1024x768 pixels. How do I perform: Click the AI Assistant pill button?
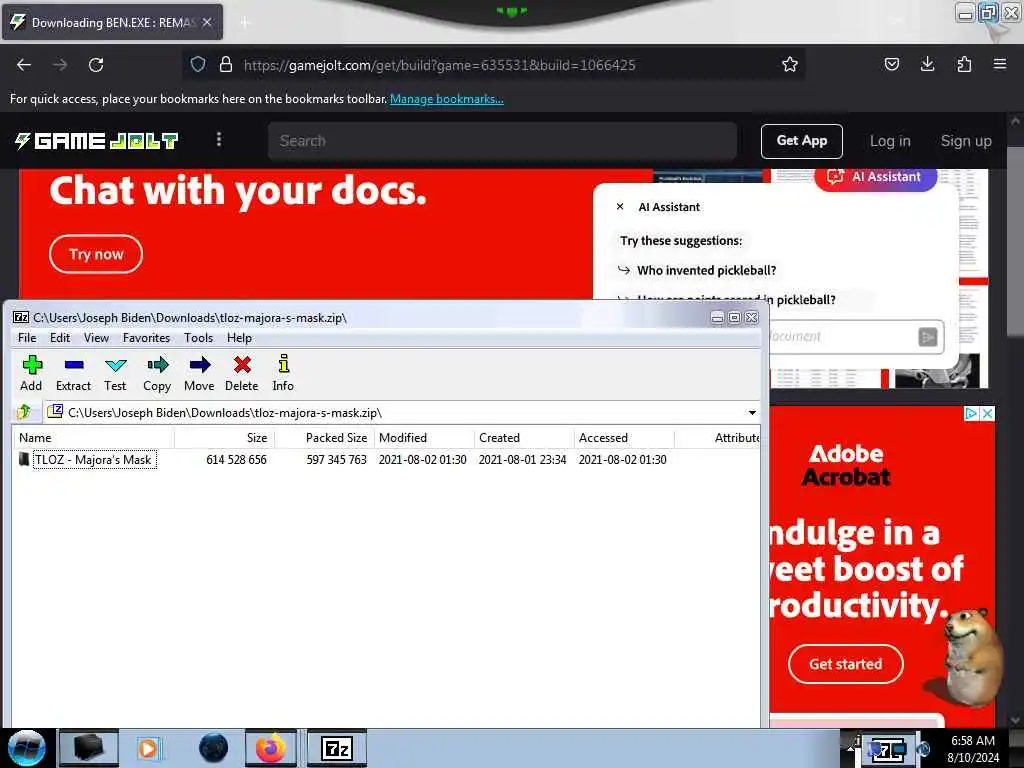(x=875, y=176)
